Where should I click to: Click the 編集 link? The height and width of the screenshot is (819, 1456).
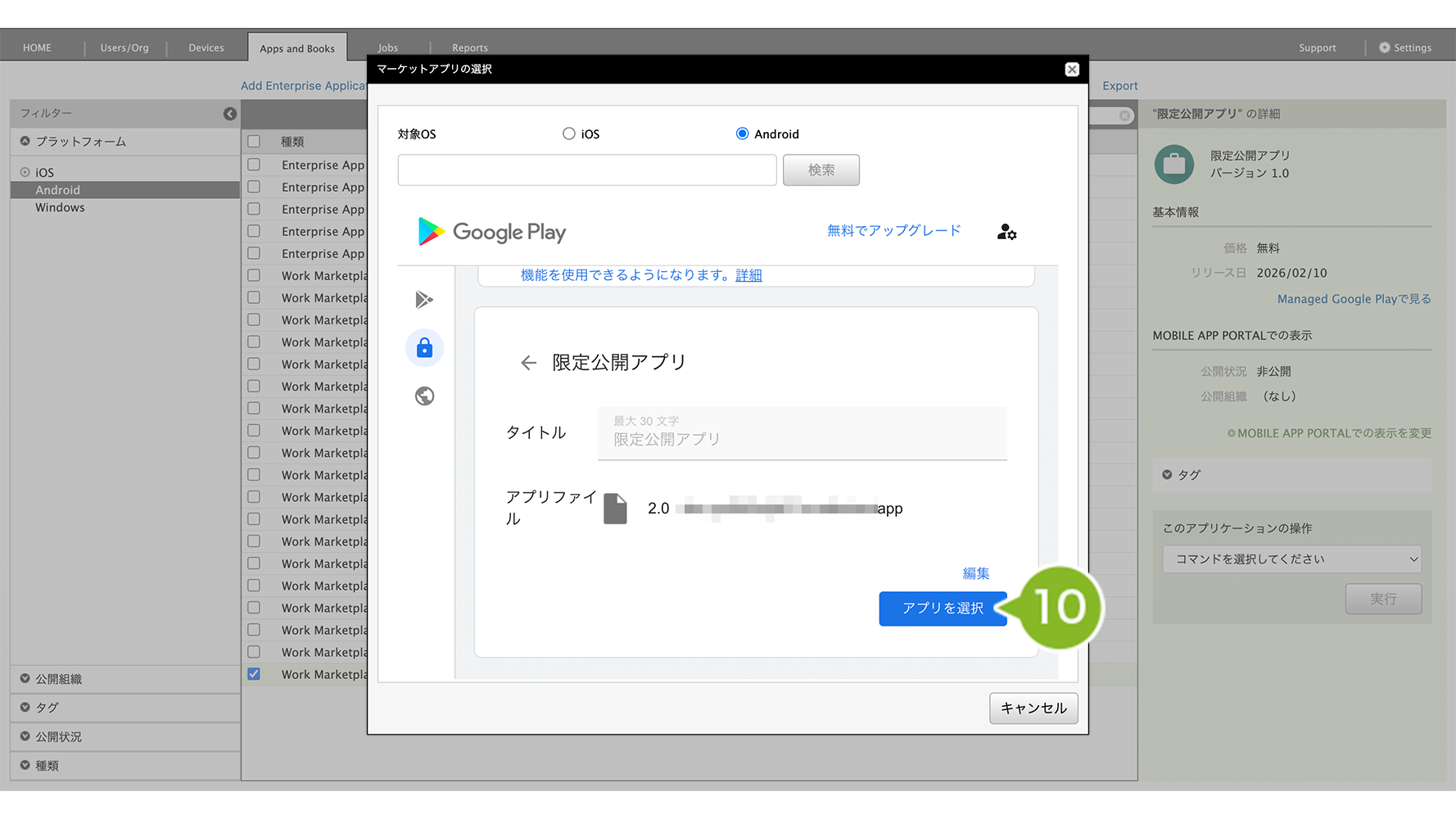tap(975, 573)
